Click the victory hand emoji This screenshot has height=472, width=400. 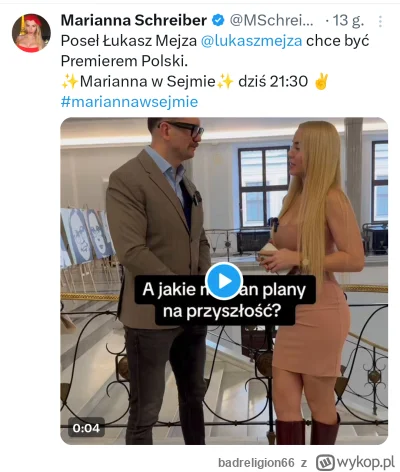pyautogui.click(x=322, y=81)
